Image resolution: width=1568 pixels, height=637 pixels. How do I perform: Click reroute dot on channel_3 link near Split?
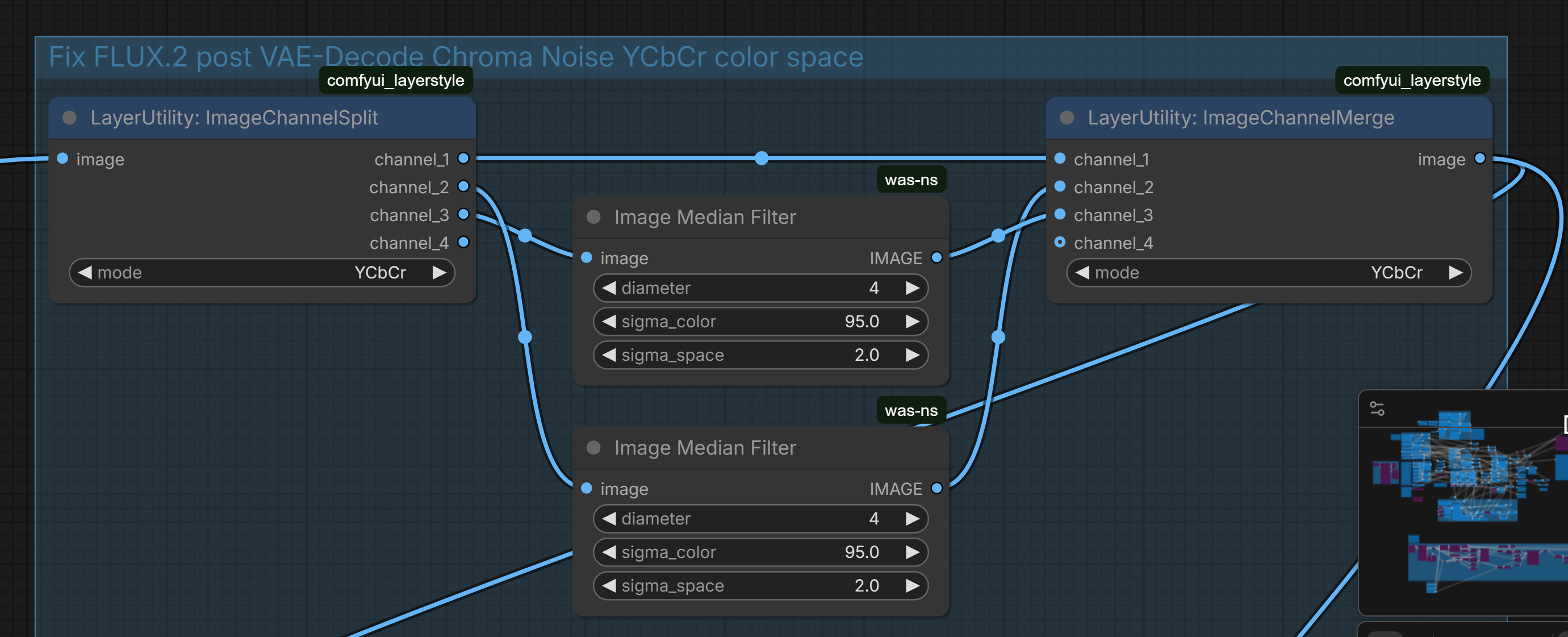point(525,235)
